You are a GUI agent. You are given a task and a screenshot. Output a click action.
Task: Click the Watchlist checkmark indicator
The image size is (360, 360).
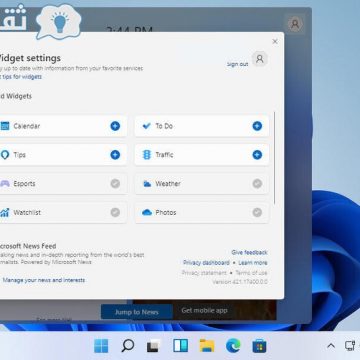tap(115, 212)
